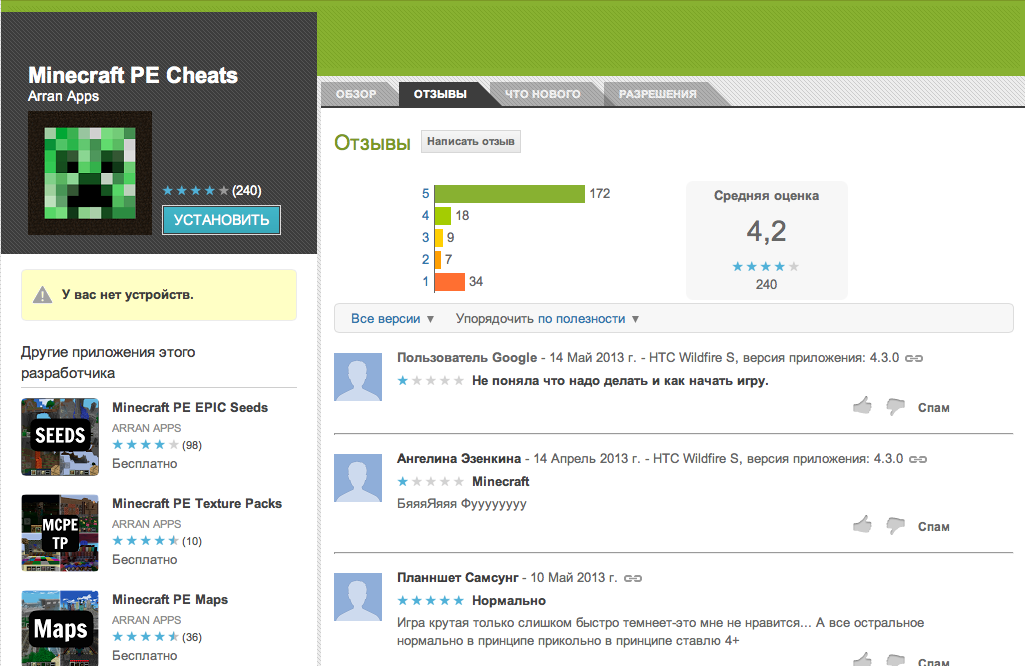This screenshot has width=1025, height=666.
Task: Click Minecraft PE Cheats title heading
Action: pyautogui.click(x=133, y=75)
